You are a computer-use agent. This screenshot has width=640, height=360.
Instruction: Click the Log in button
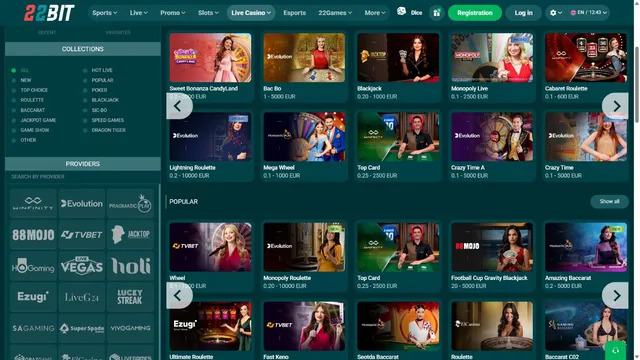point(523,13)
